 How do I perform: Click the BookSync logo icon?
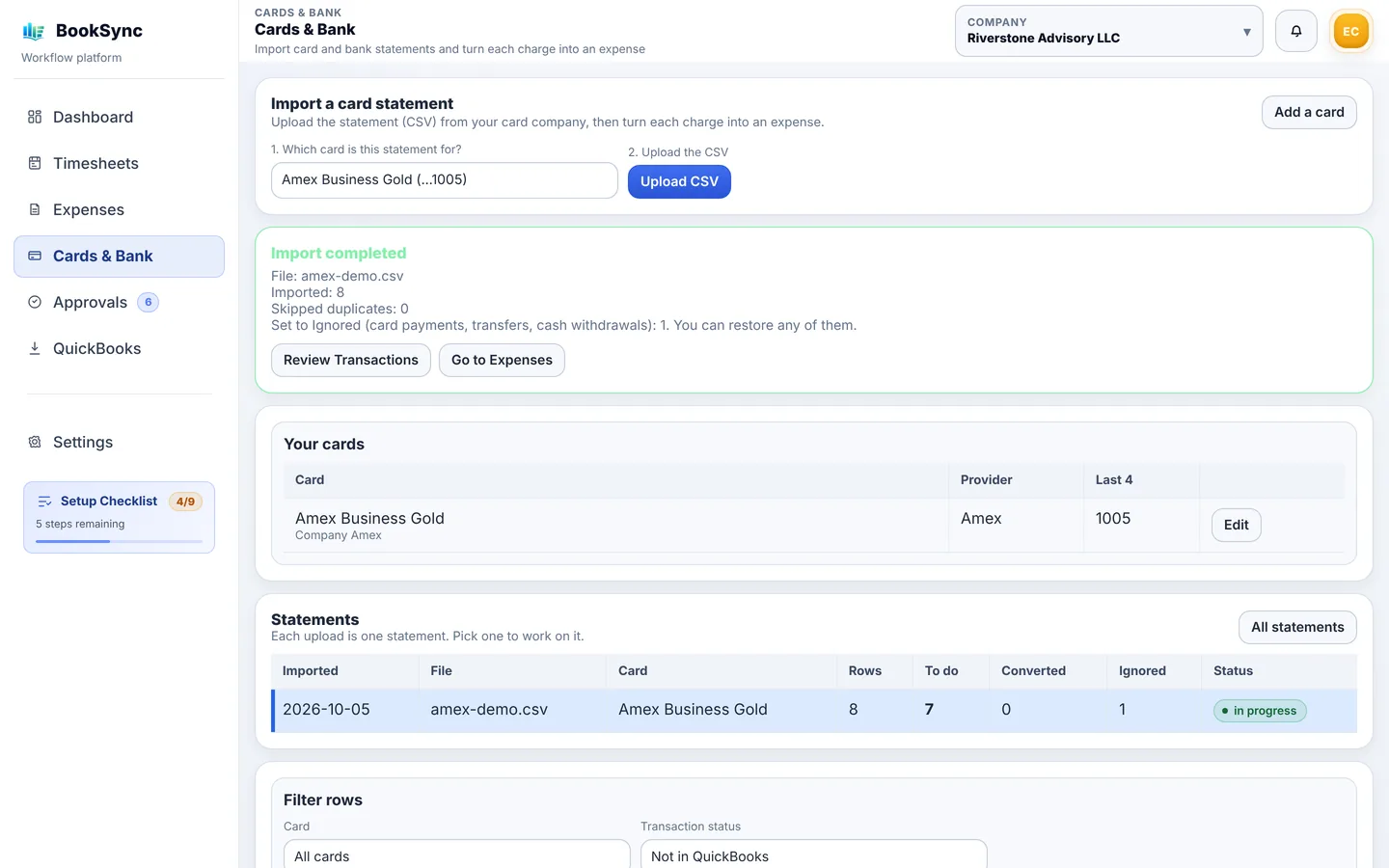coord(34,31)
